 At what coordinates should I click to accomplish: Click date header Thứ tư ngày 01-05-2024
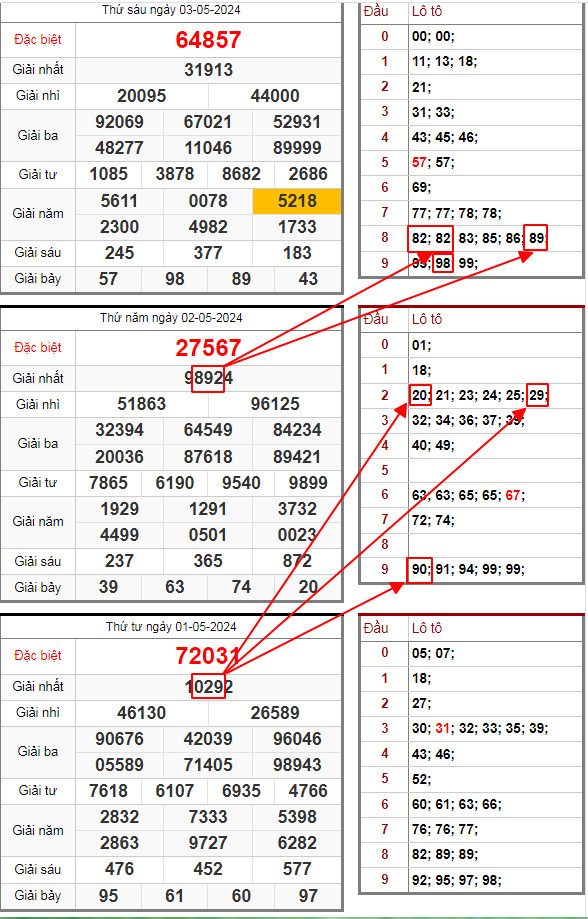coord(171,627)
